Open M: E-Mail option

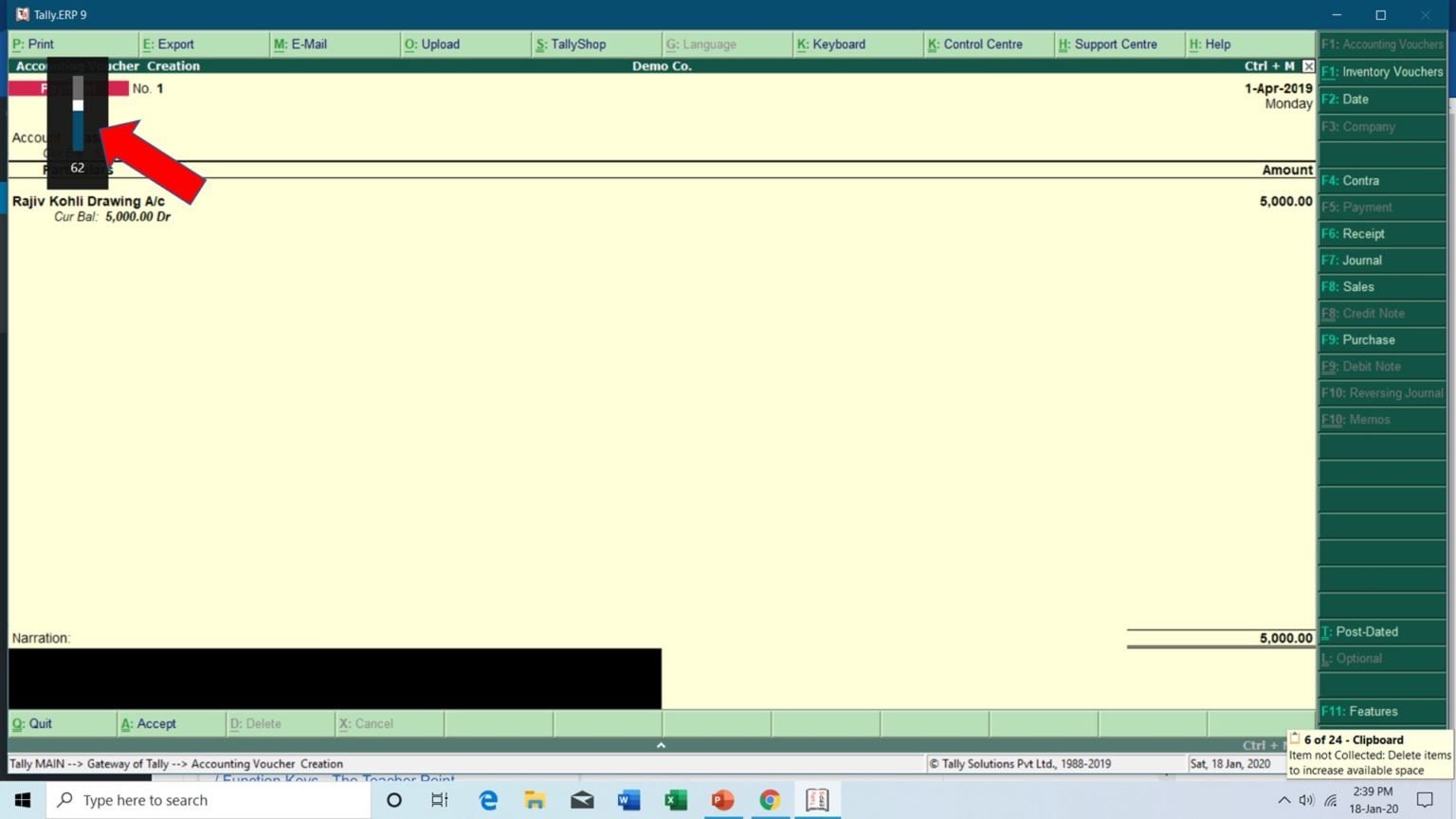pyautogui.click(x=335, y=44)
